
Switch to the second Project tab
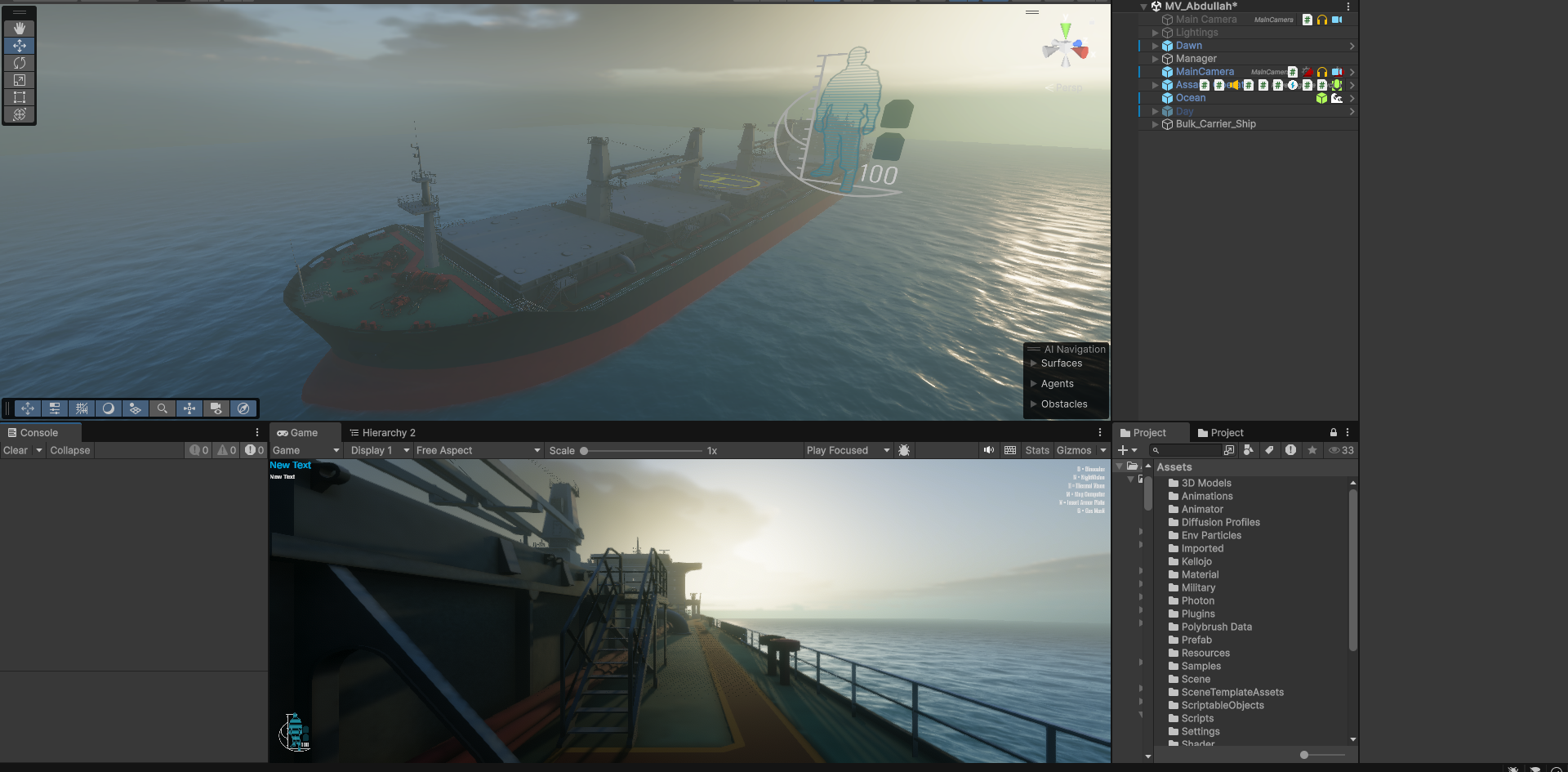[x=1221, y=433]
